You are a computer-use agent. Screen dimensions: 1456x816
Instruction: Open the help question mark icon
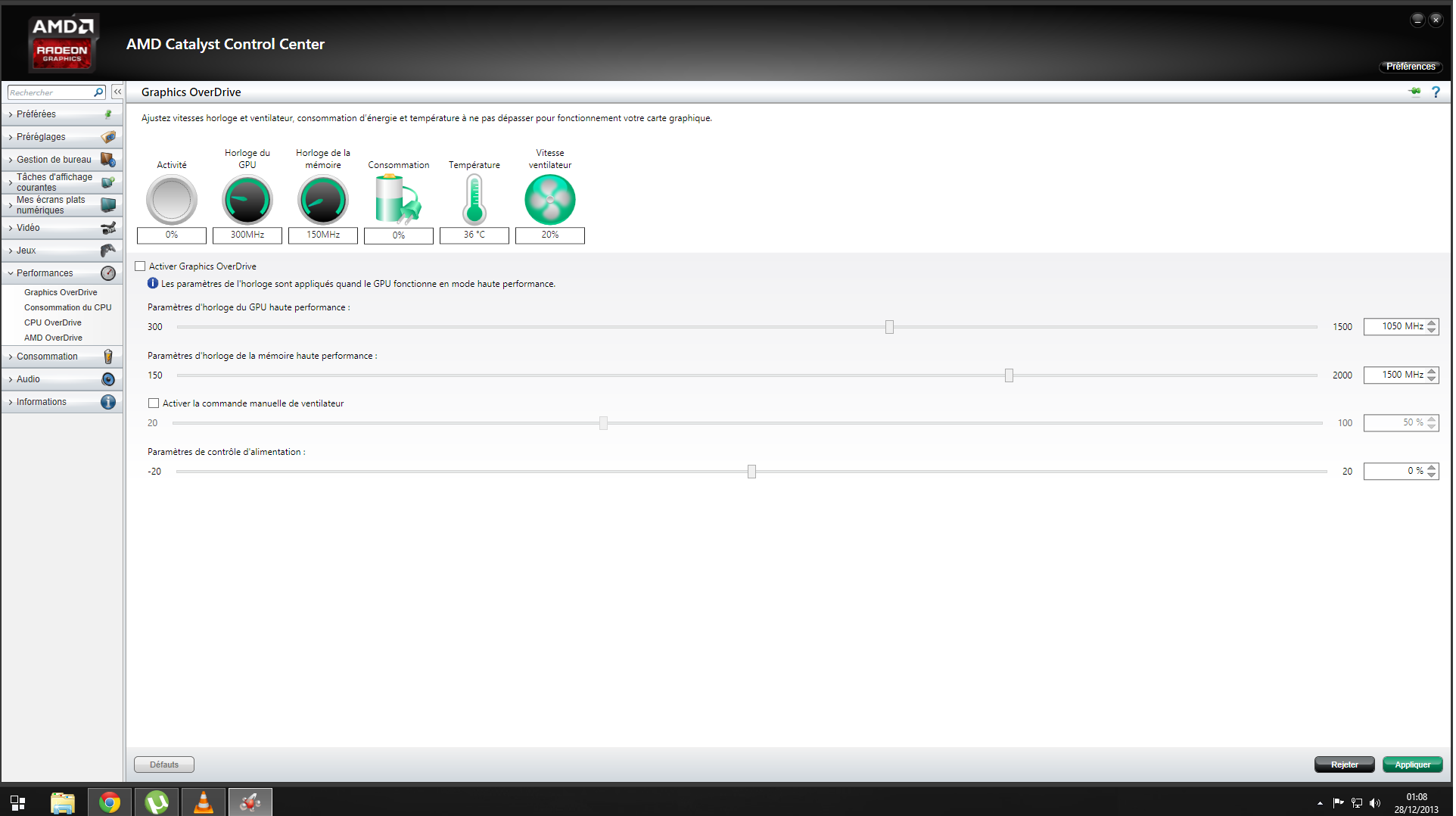tap(1436, 92)
